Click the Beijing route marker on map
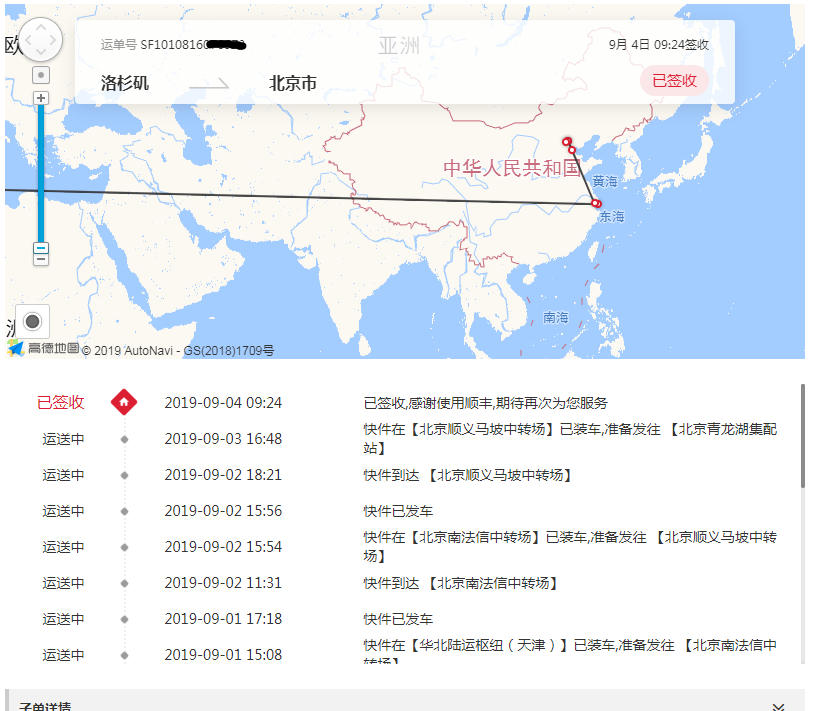 point(566,141)
